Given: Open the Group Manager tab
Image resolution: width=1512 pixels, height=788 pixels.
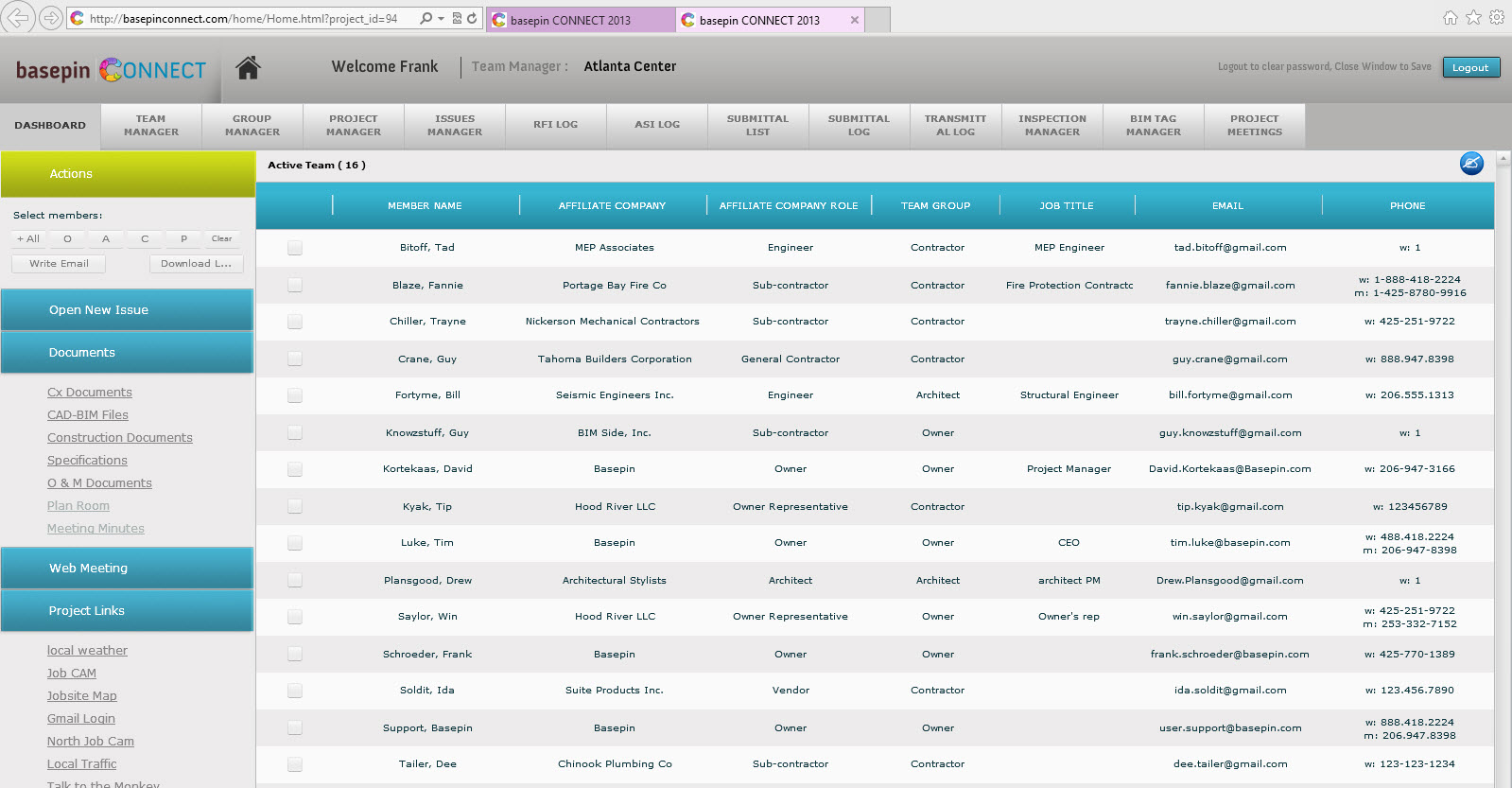Looking at the screenshot, I should [x=252, y=126].
